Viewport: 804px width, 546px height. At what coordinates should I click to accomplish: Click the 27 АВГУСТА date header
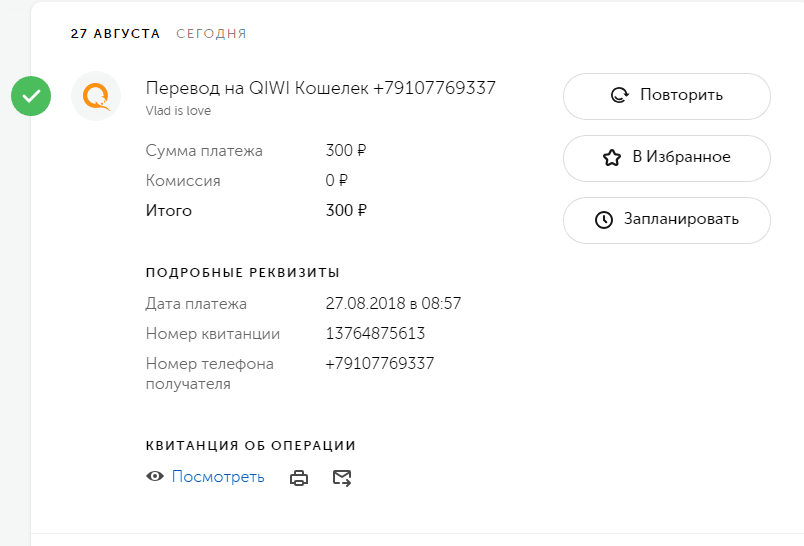point(115,34)
